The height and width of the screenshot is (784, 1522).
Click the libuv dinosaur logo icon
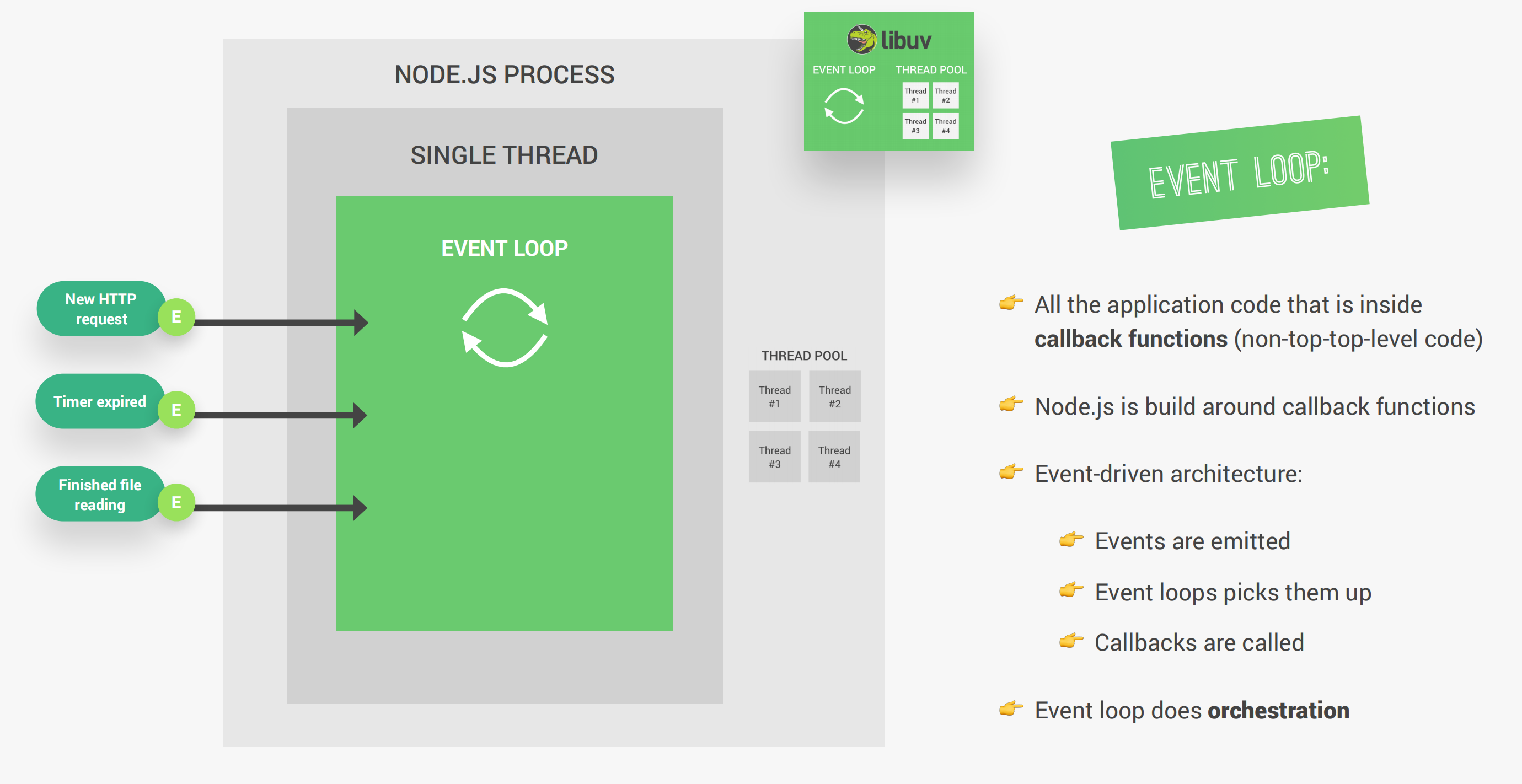tap(861, 40)
